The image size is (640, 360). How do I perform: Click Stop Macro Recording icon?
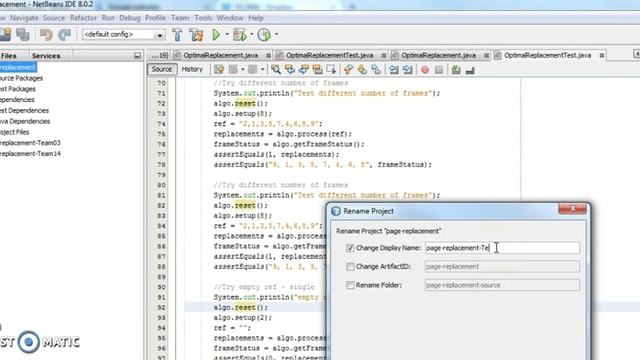pos(439,70)
